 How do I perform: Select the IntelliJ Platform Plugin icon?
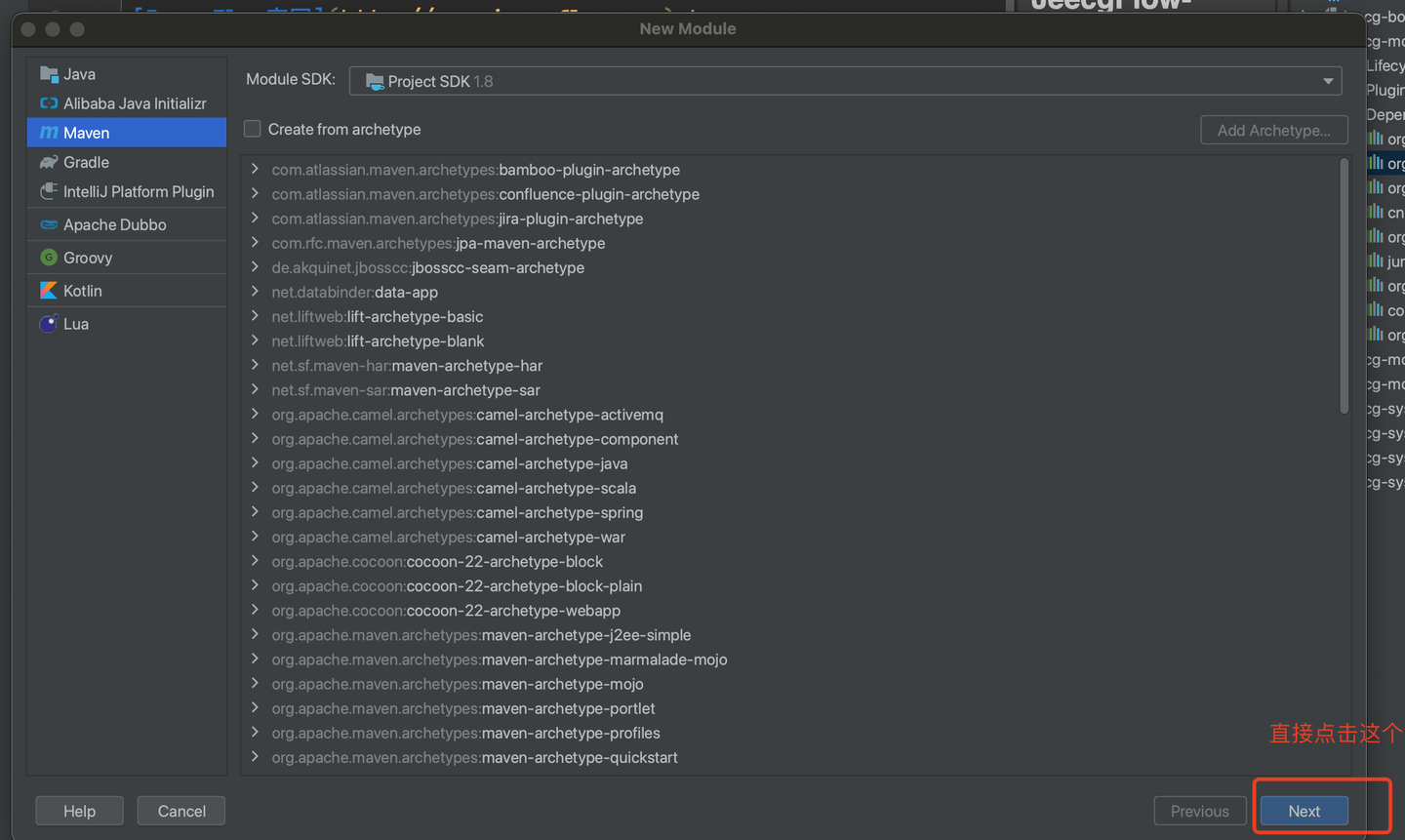click(x=49, y=191)
